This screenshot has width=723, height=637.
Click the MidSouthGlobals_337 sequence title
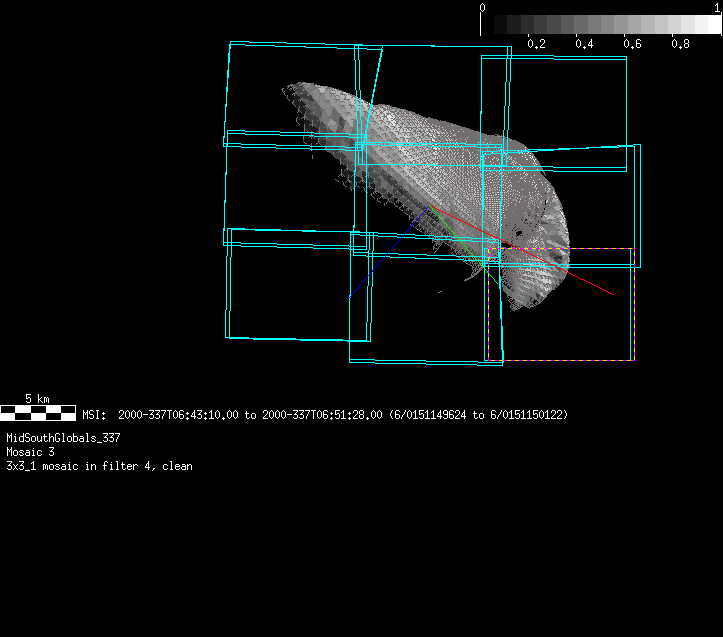tap(63, 438)
